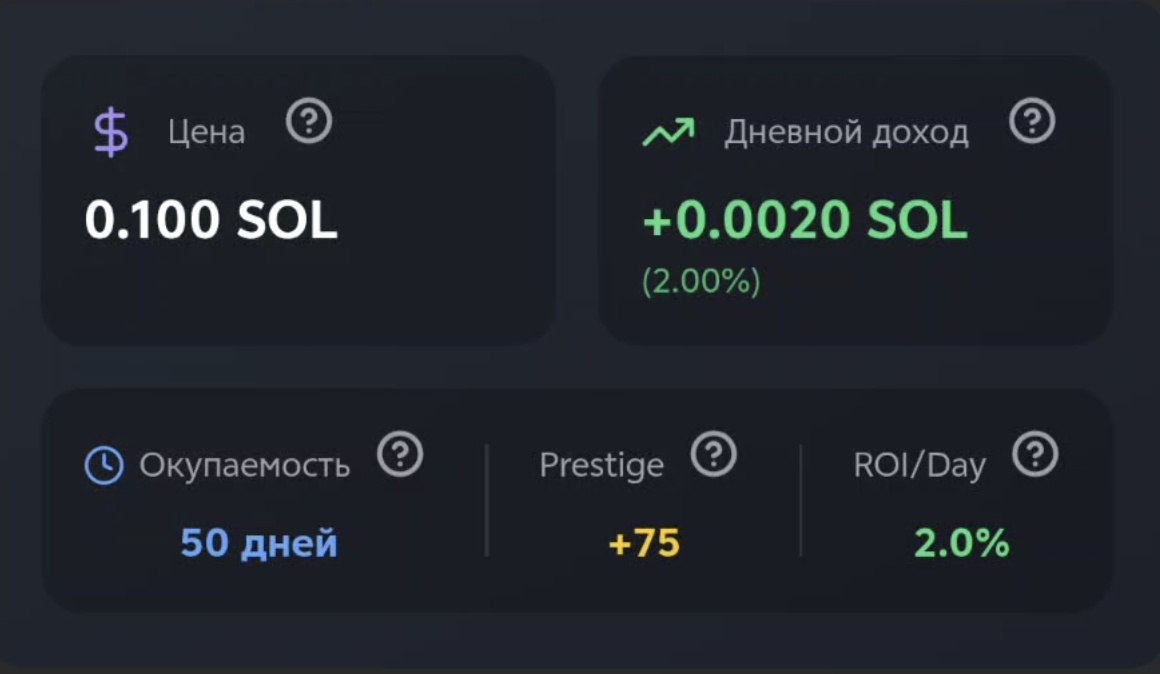Show help for Дневной доход

click(x=1032, y=122)
